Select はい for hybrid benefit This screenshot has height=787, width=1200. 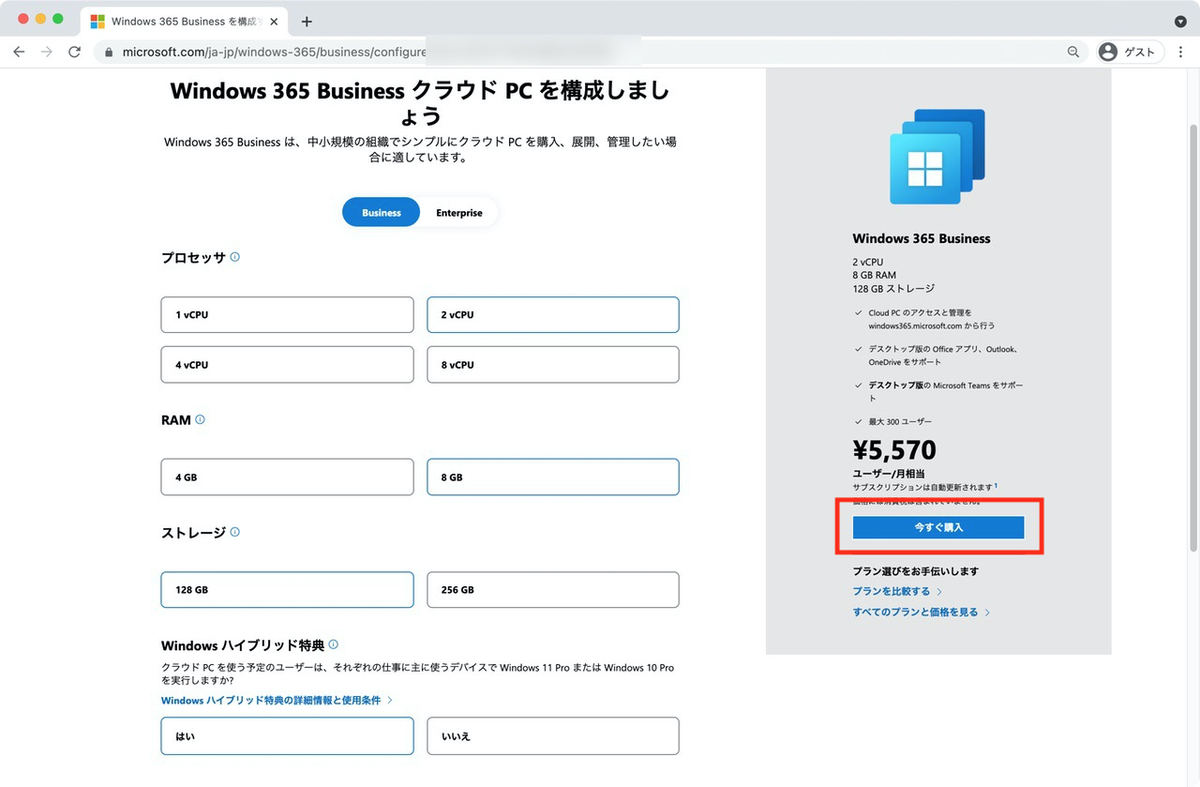coord(287,736)
